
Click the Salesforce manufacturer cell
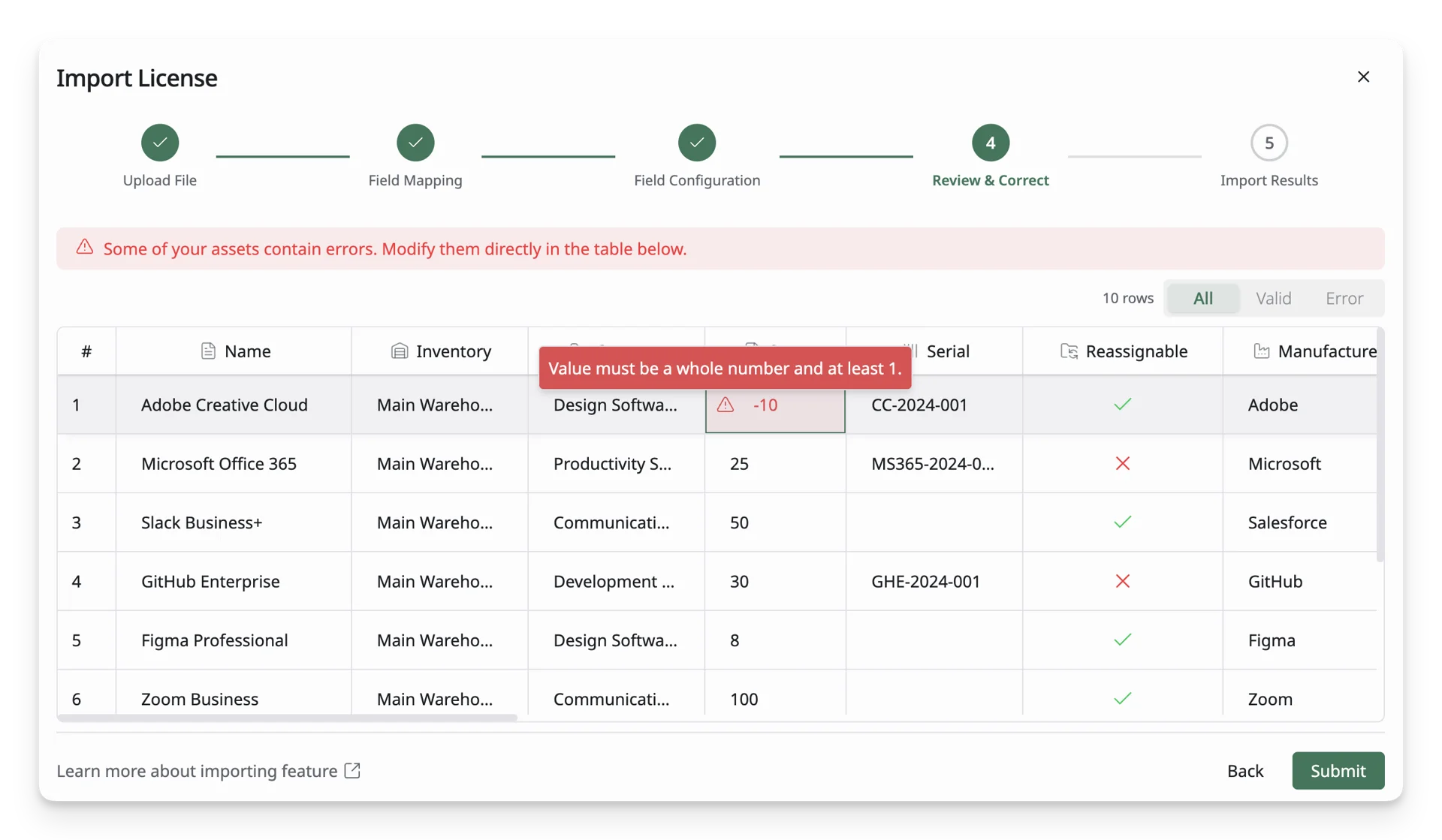pyautogui.click(x=1300, y=522)
